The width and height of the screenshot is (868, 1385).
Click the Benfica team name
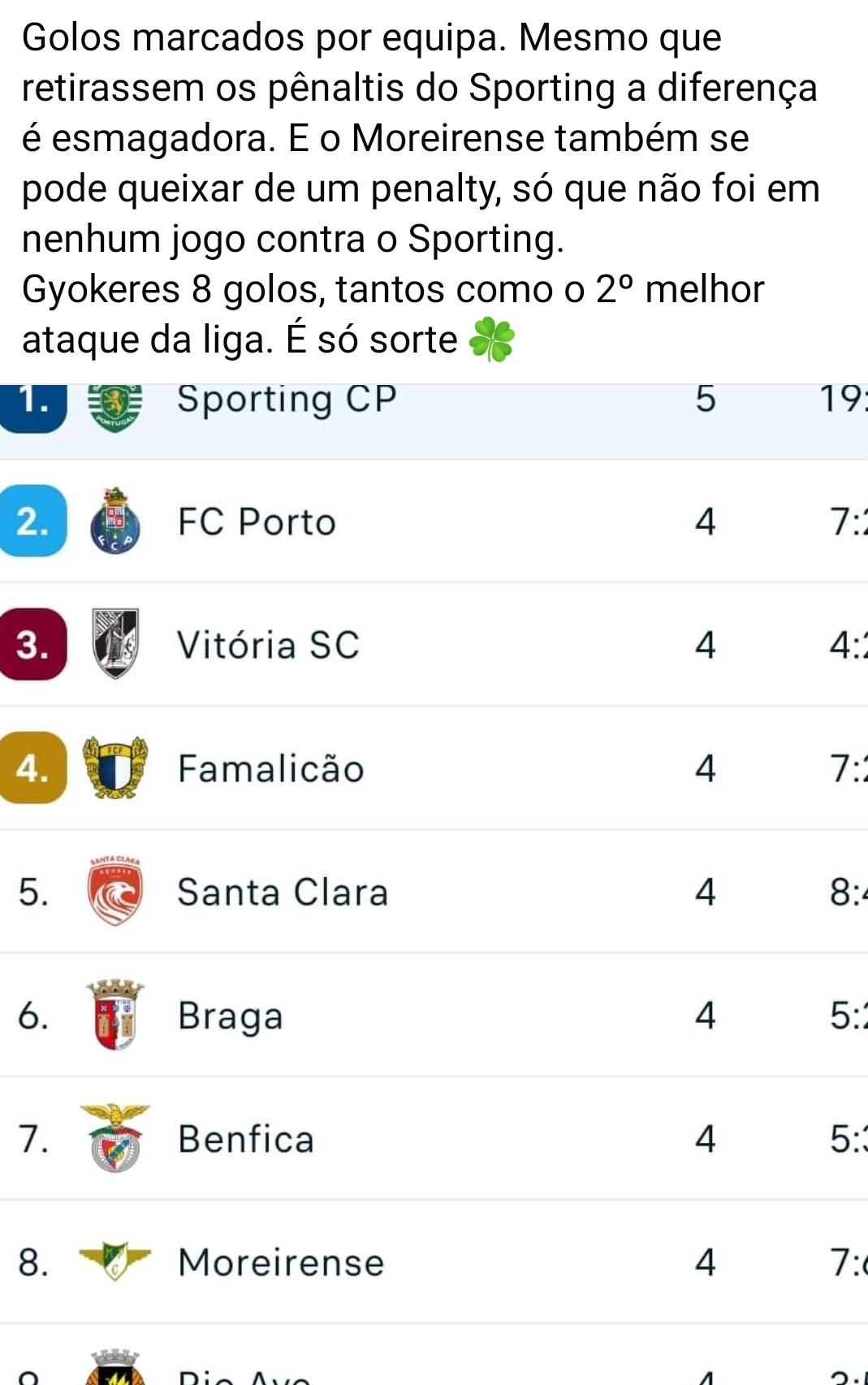(245, 1139)
